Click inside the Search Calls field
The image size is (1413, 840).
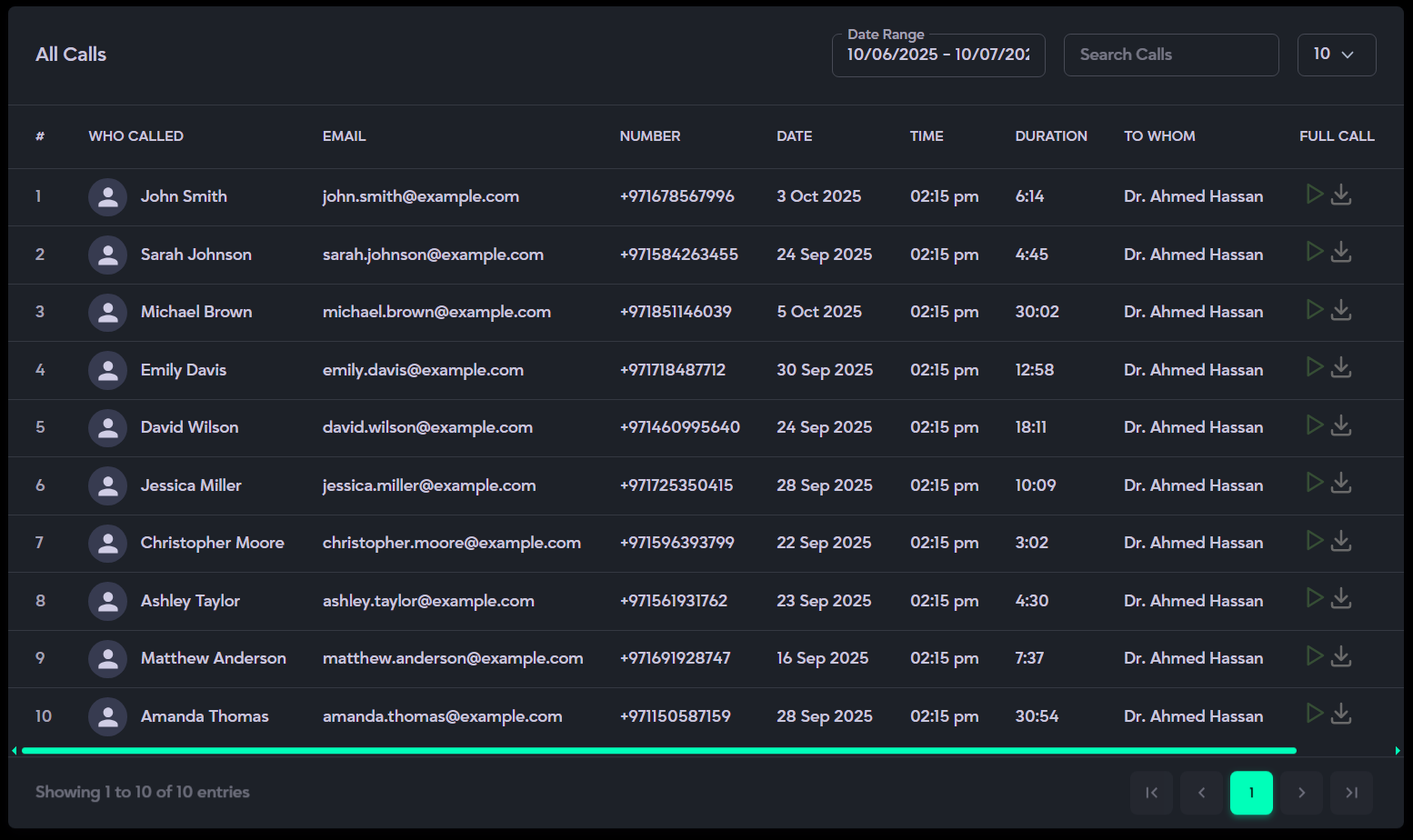coord(1170,55)
